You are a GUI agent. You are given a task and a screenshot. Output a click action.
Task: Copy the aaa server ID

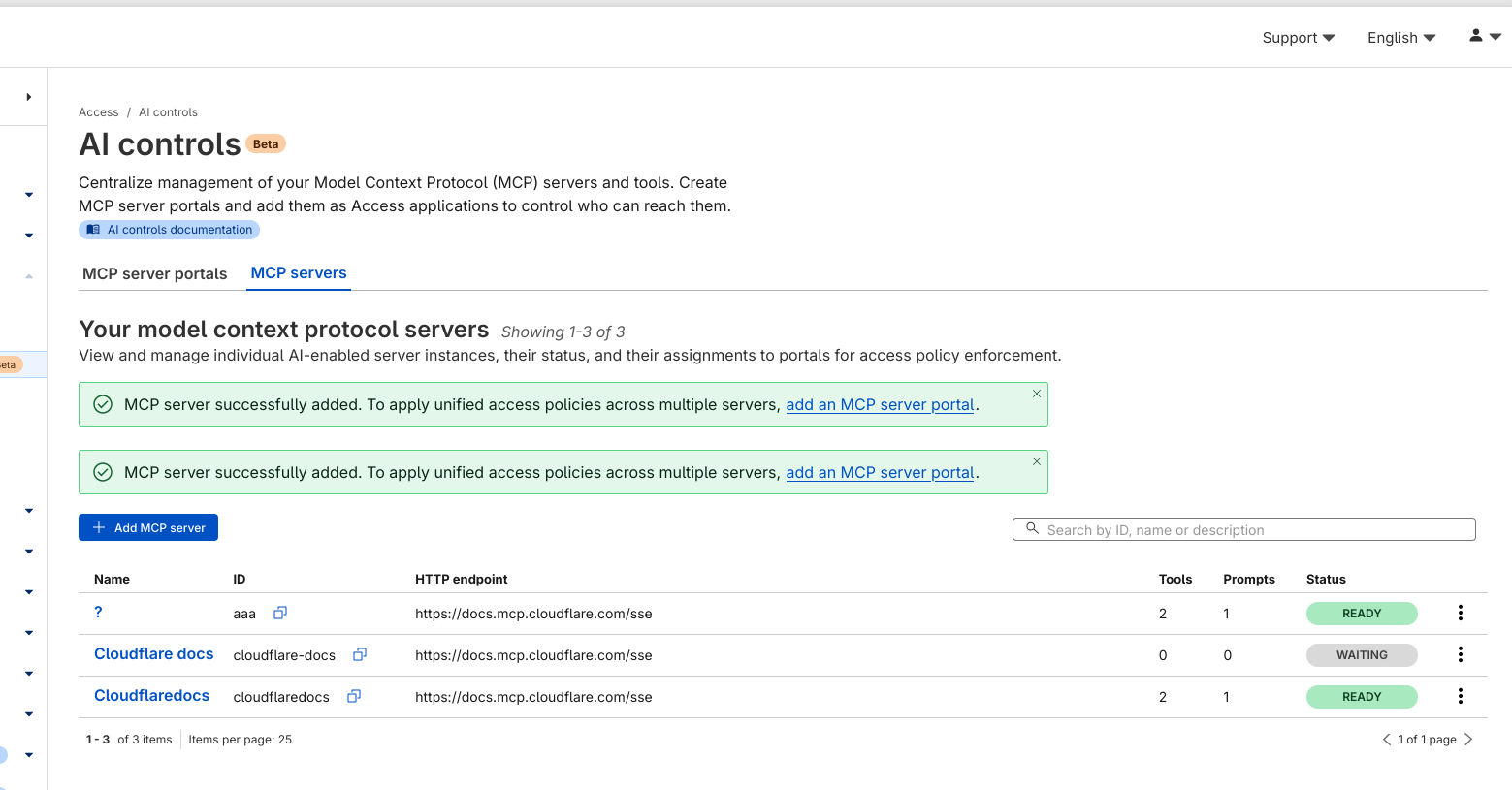[x=280, y=613]
